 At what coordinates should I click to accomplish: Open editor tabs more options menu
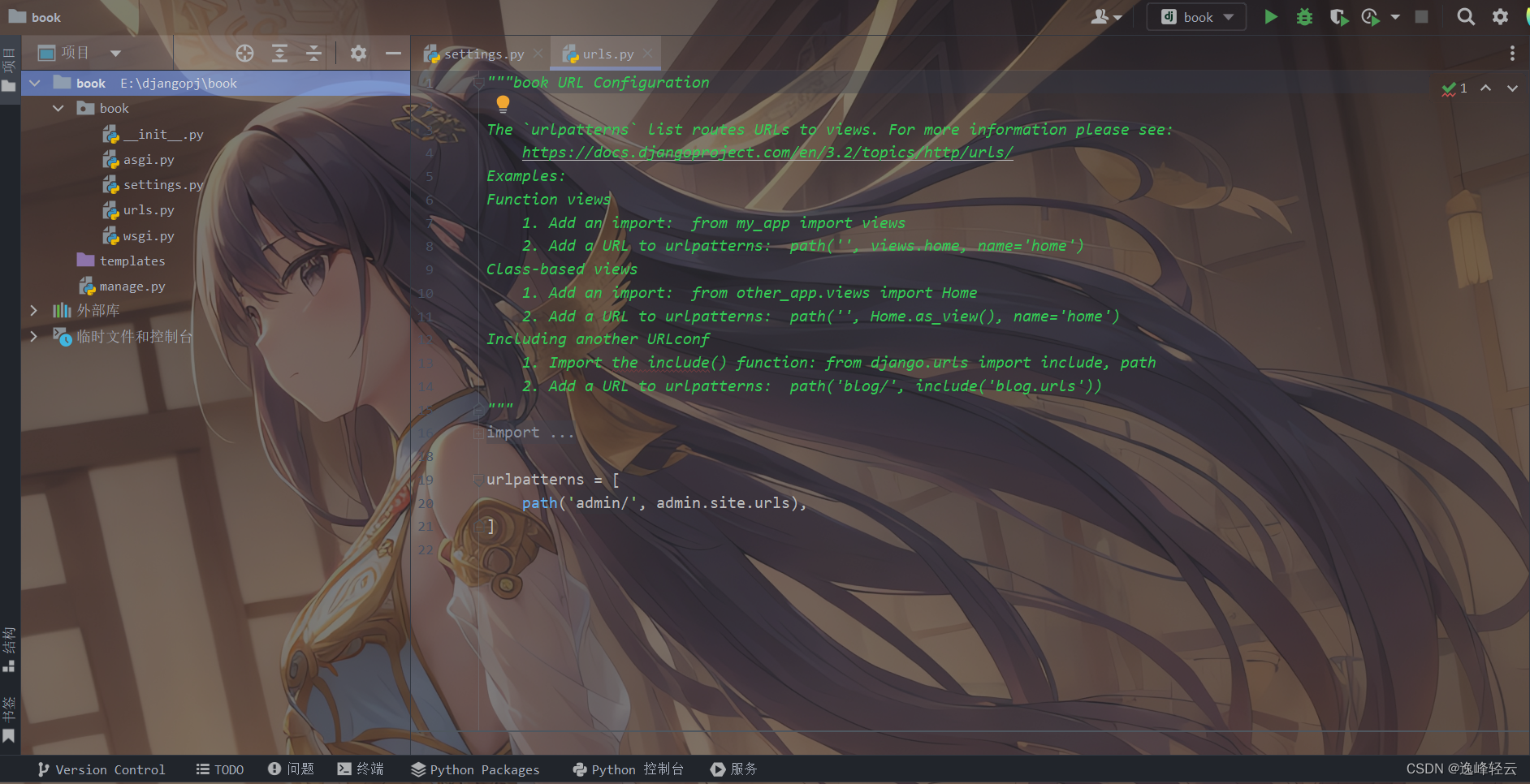tap(1512, 54)
